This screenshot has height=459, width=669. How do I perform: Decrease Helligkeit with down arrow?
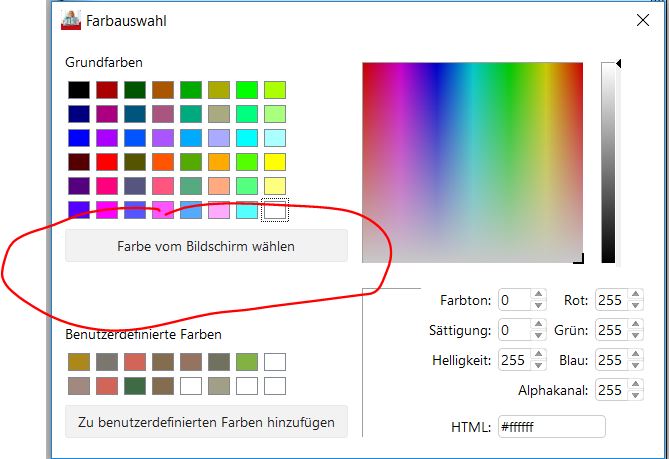[x=538, y=366]
